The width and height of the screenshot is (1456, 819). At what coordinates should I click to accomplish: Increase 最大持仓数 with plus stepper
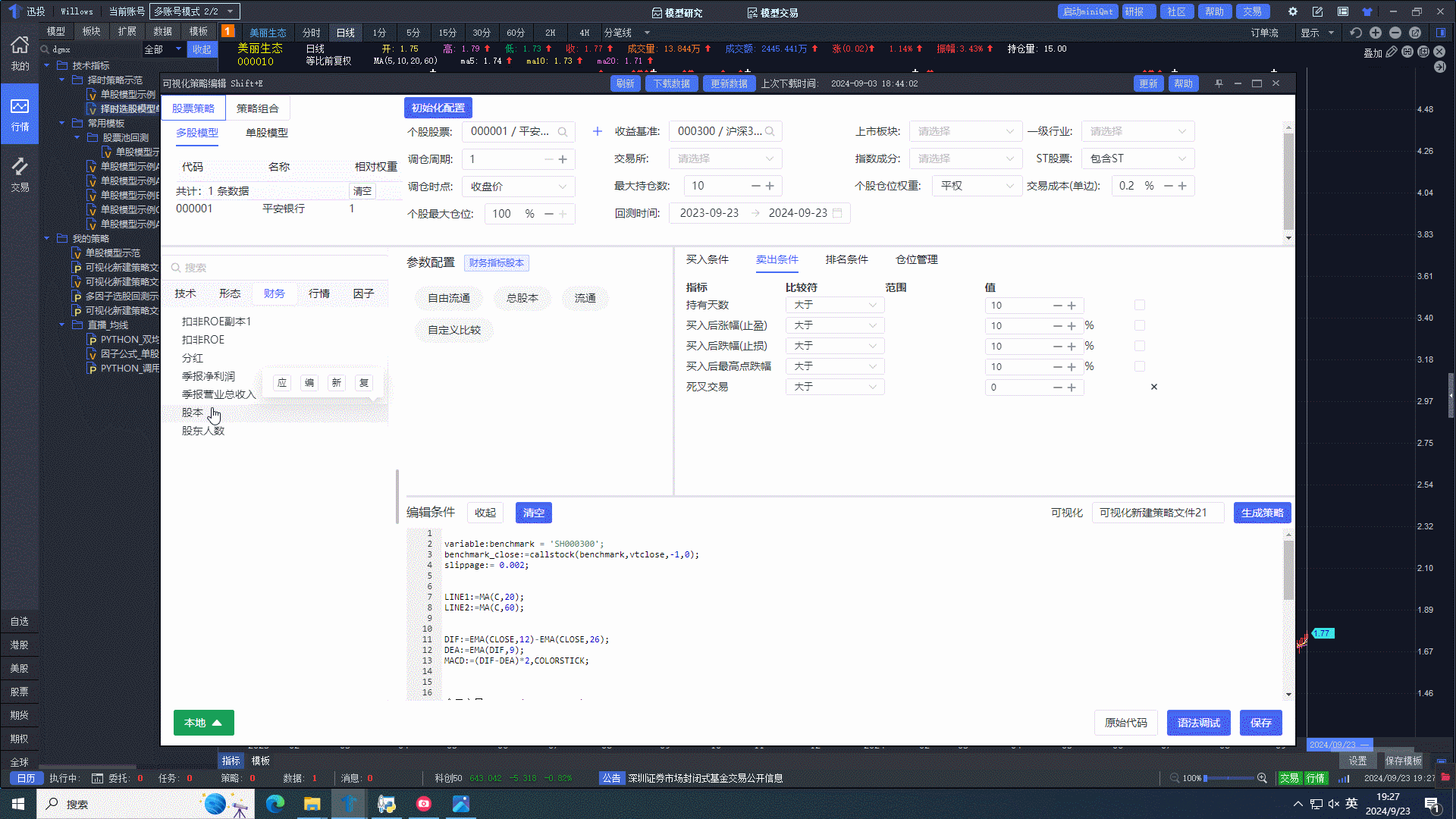(770, 186)
